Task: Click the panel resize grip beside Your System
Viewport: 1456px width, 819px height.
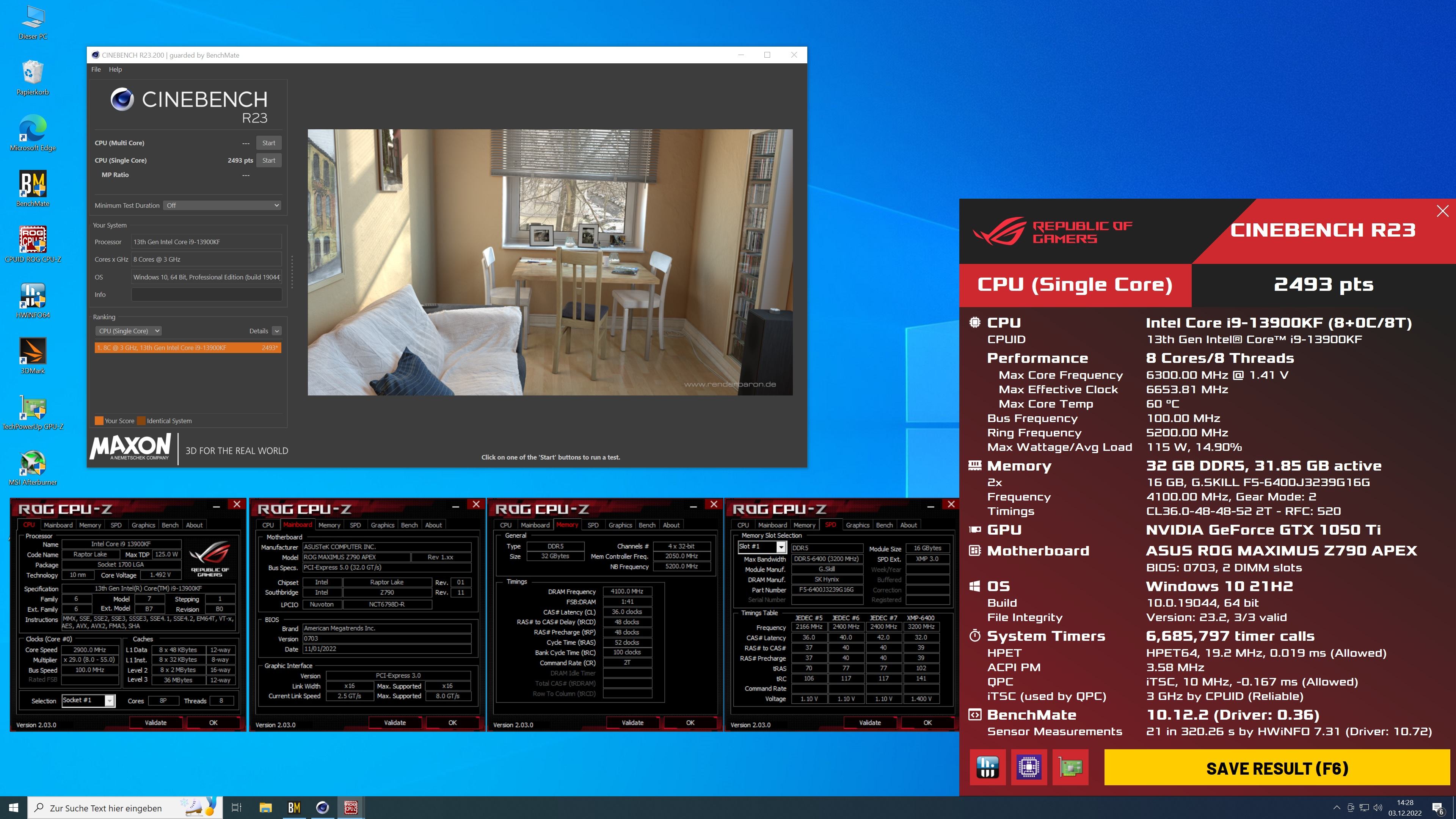Action: click(x=292, y=272)
